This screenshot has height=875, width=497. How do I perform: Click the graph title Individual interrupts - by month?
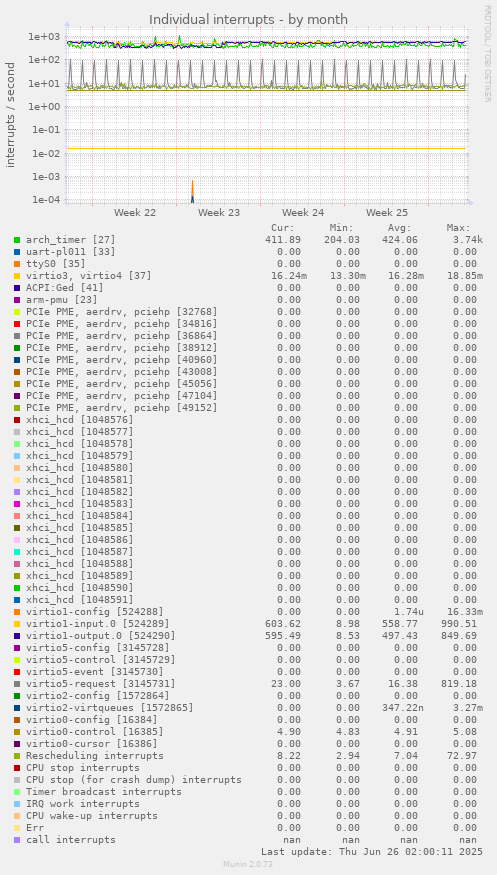click(x=248, y=20)
